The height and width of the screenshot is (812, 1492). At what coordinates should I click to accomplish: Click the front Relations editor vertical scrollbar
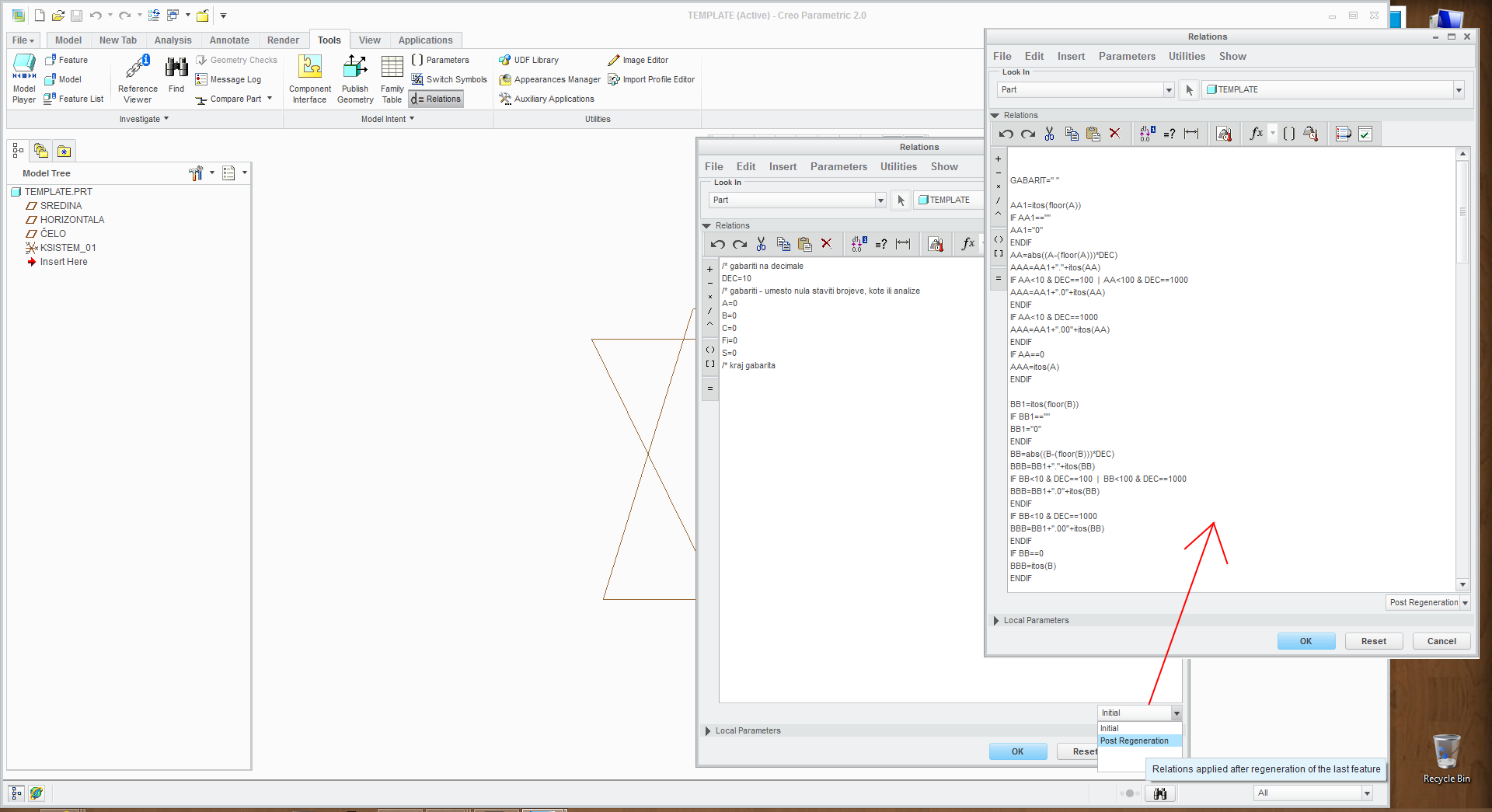coord(1462,369)
